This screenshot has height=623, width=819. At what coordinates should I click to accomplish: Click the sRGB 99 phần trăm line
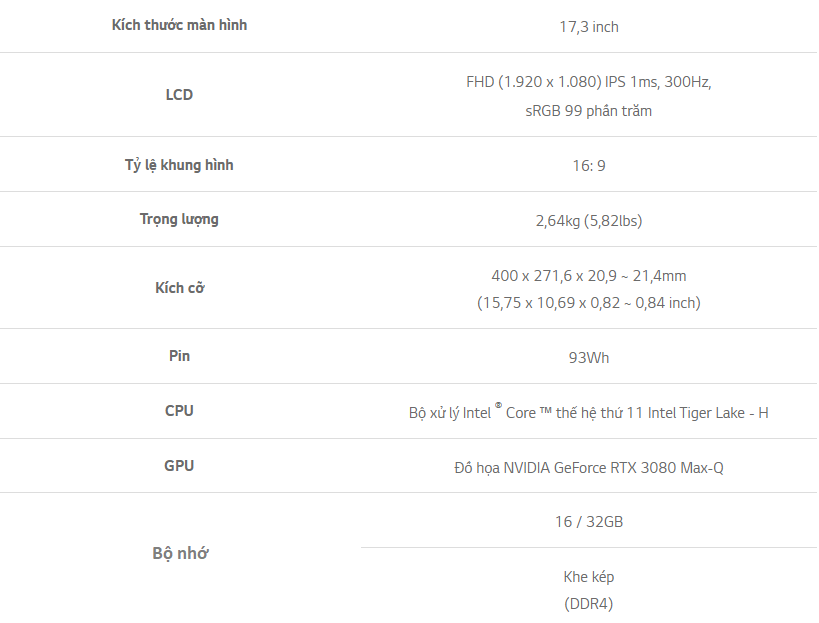click(x=589, y=111)
